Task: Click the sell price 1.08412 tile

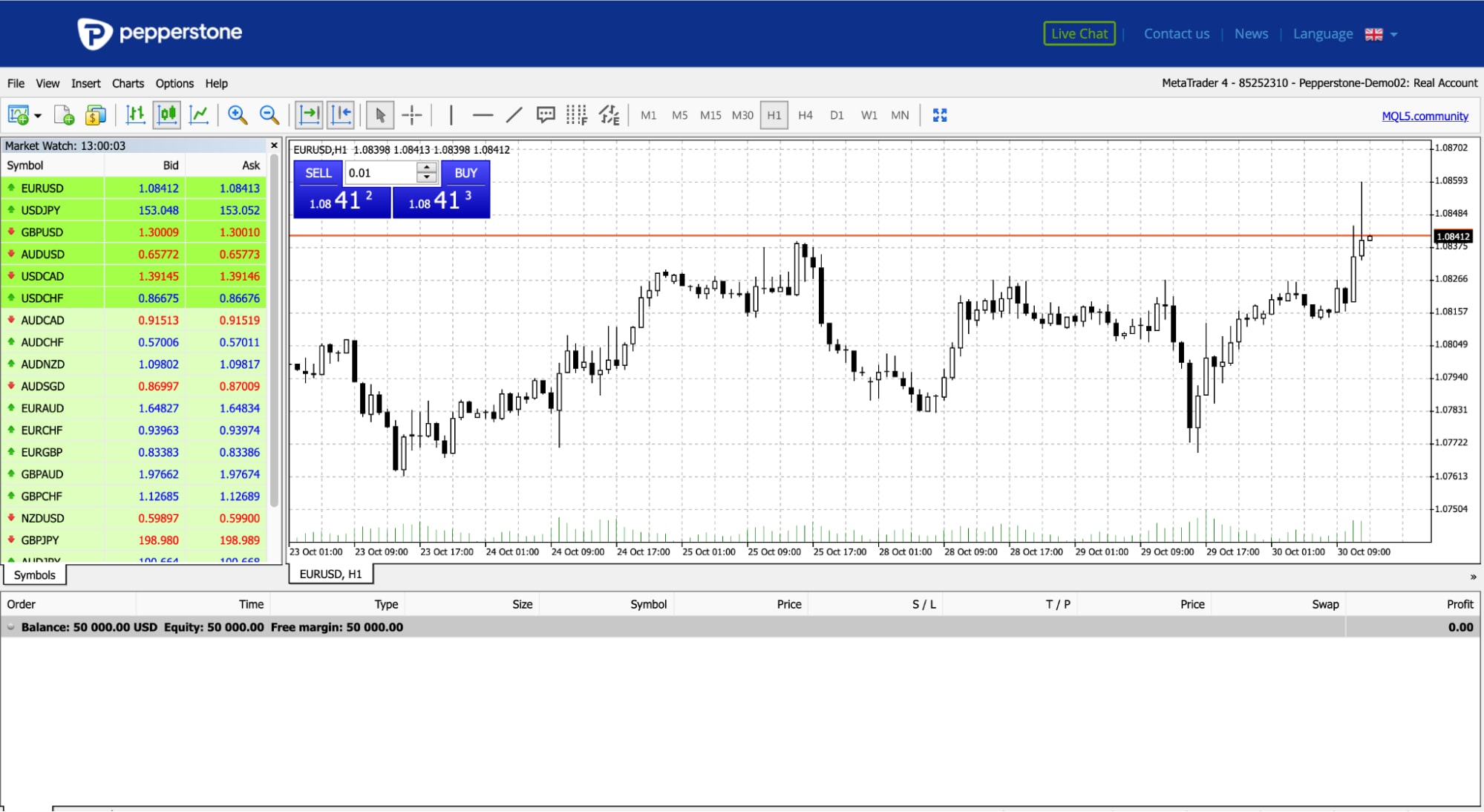Action: click(342, 201)
